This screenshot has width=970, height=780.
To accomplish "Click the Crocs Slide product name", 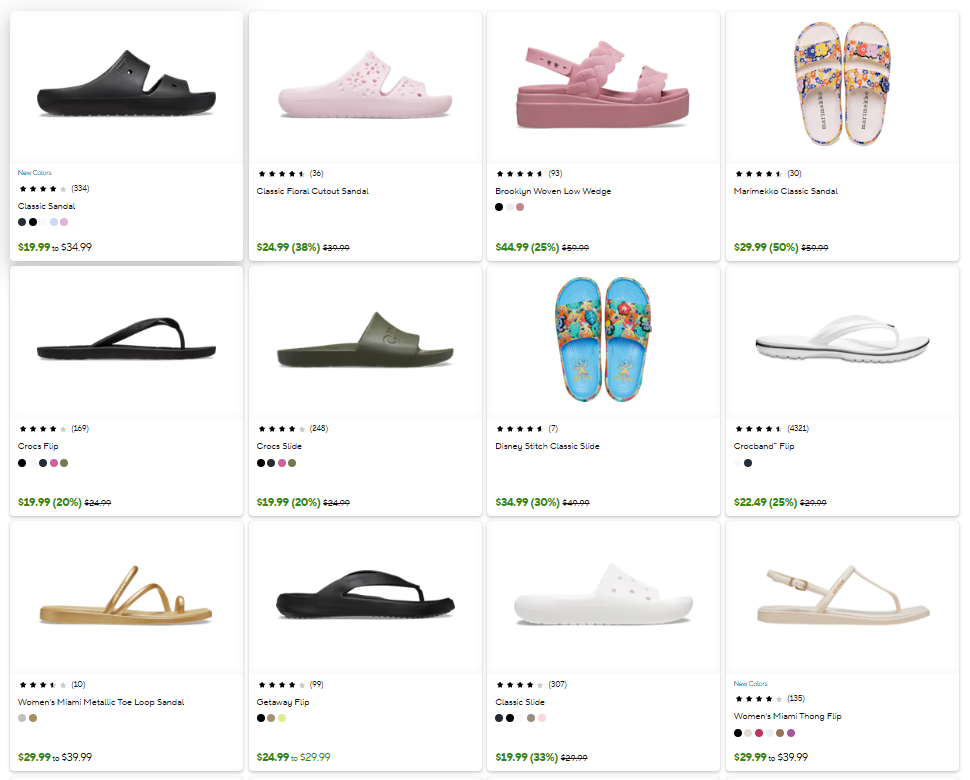I will [279, 446].
